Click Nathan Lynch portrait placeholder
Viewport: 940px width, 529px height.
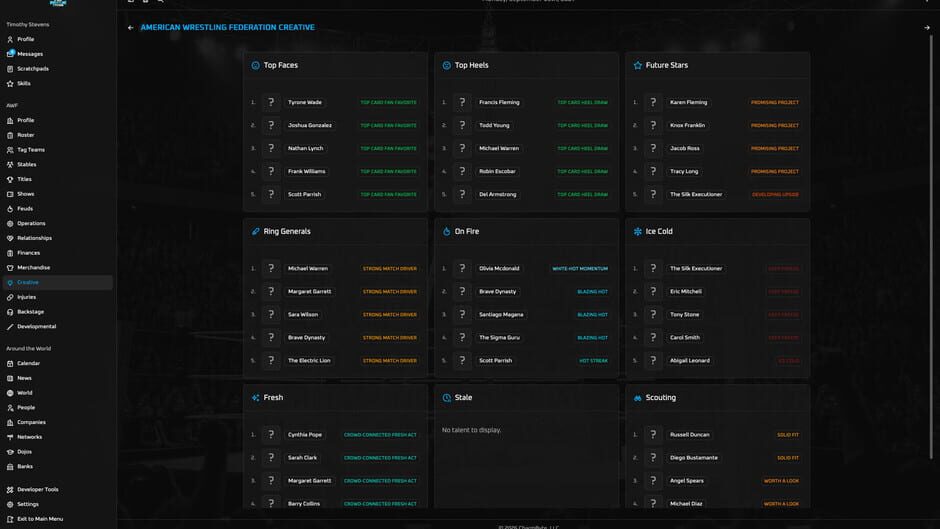(271, 148)
